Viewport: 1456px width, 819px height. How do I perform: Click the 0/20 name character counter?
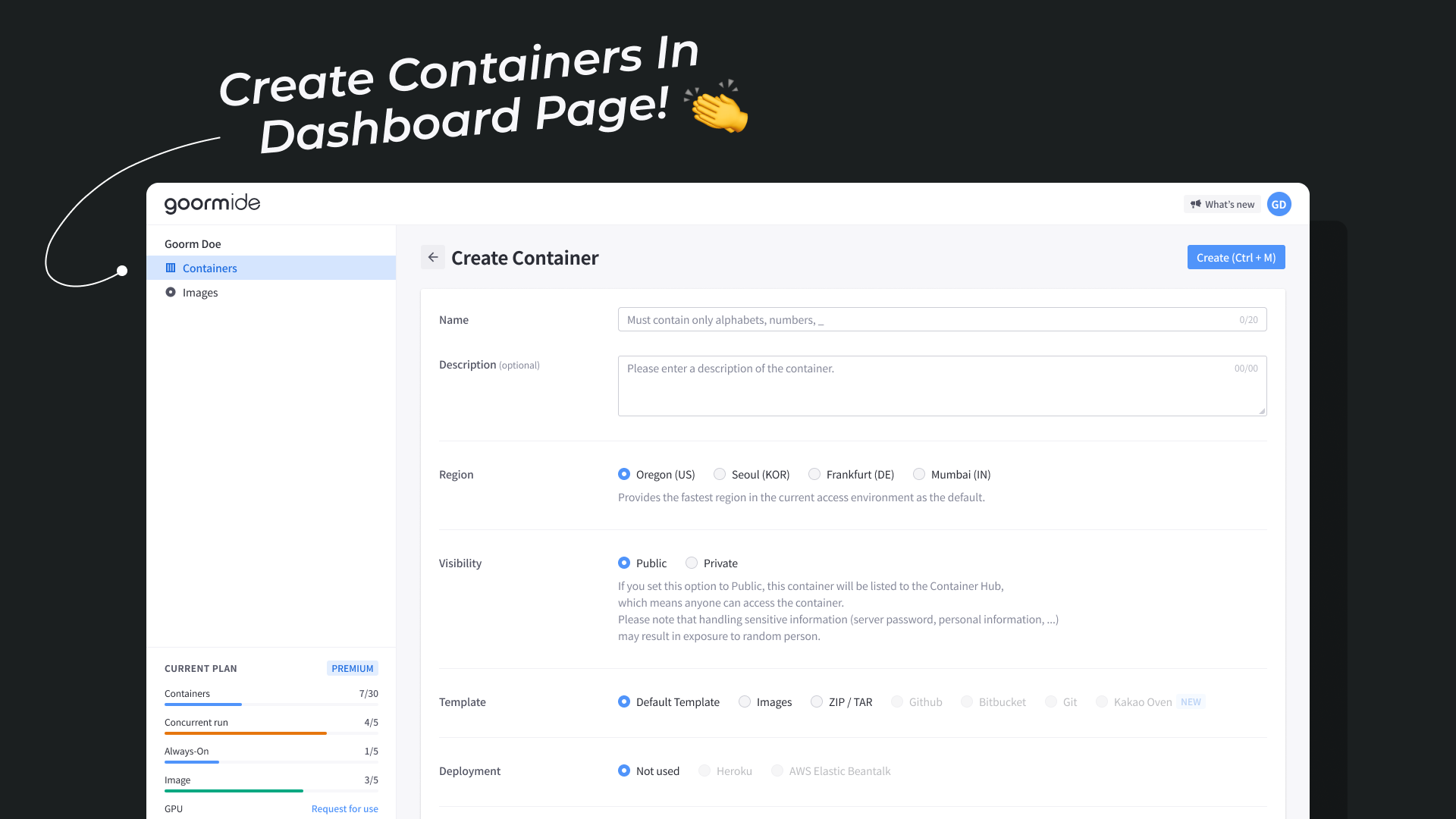[1248, 319]
